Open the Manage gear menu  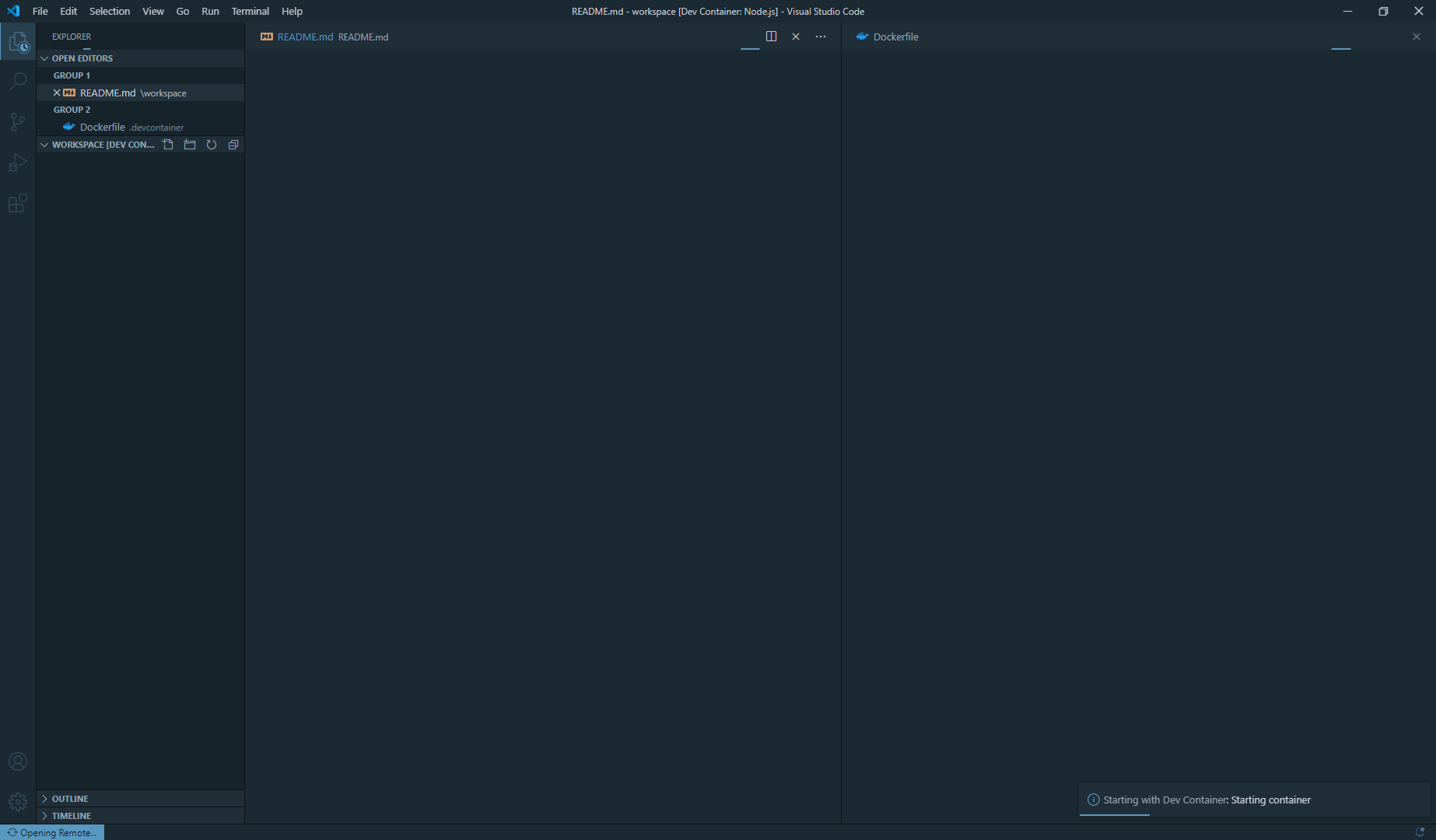(x=18, y=802)
